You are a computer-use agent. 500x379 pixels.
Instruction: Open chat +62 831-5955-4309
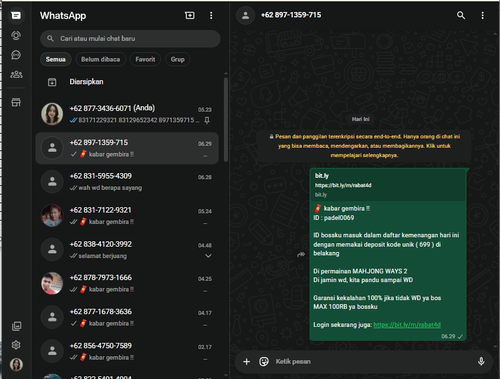click(x=127, y=182)
